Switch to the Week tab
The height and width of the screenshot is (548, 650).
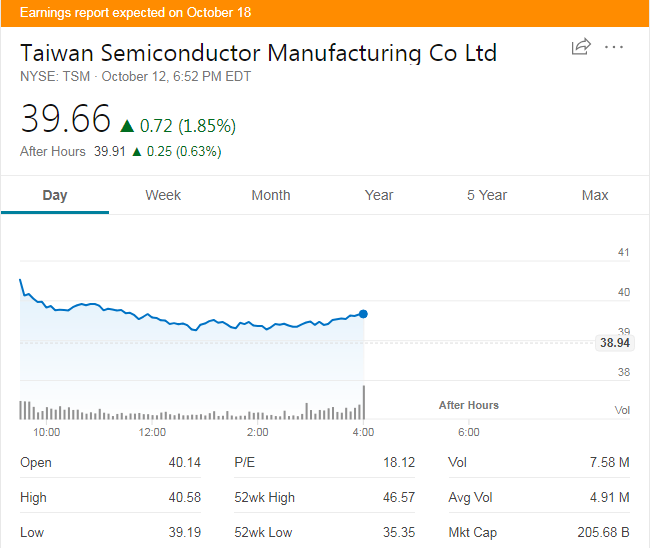click(163, 195)
